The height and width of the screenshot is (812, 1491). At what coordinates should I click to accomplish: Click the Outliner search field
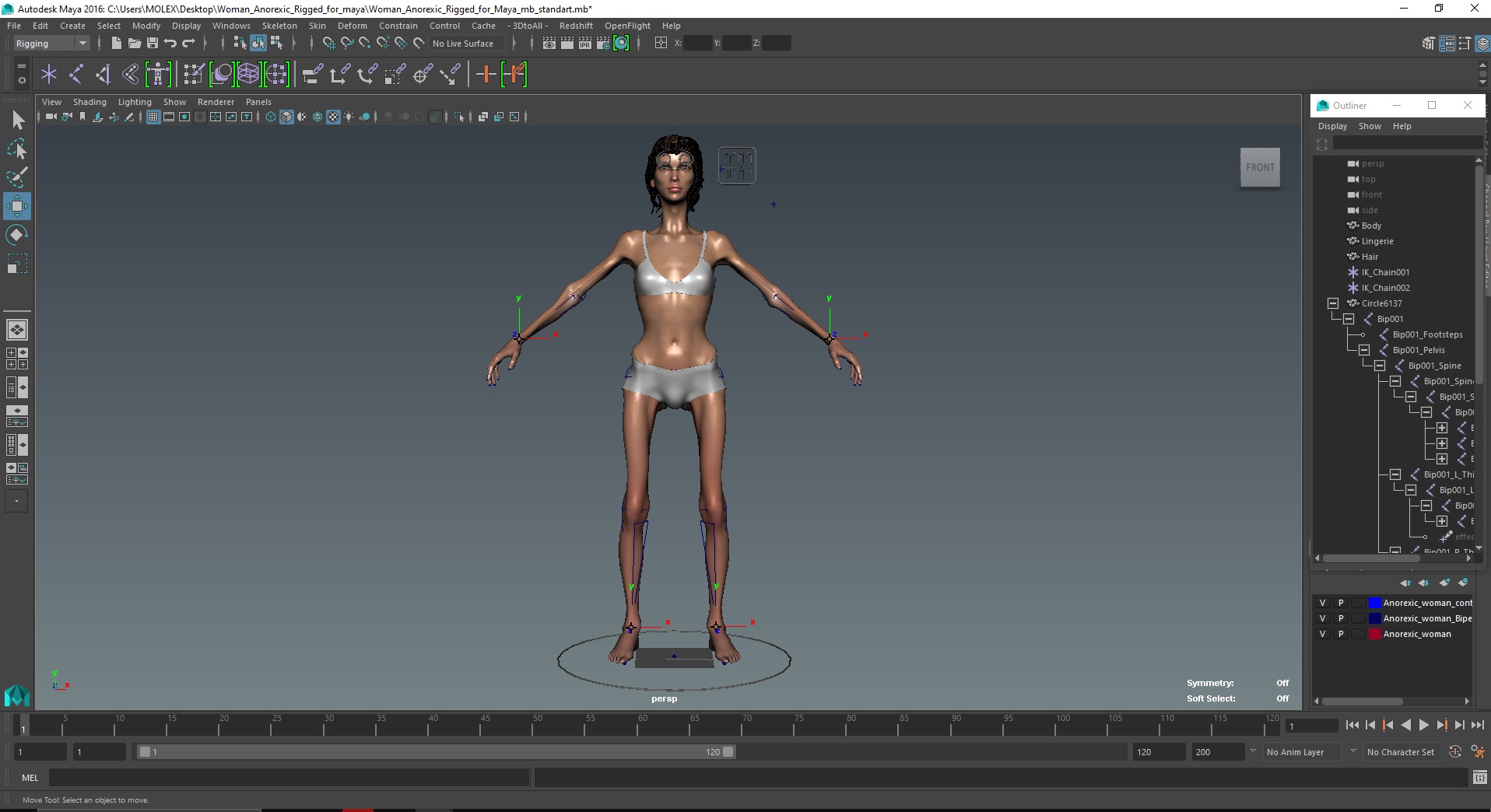click(1407, 143)
